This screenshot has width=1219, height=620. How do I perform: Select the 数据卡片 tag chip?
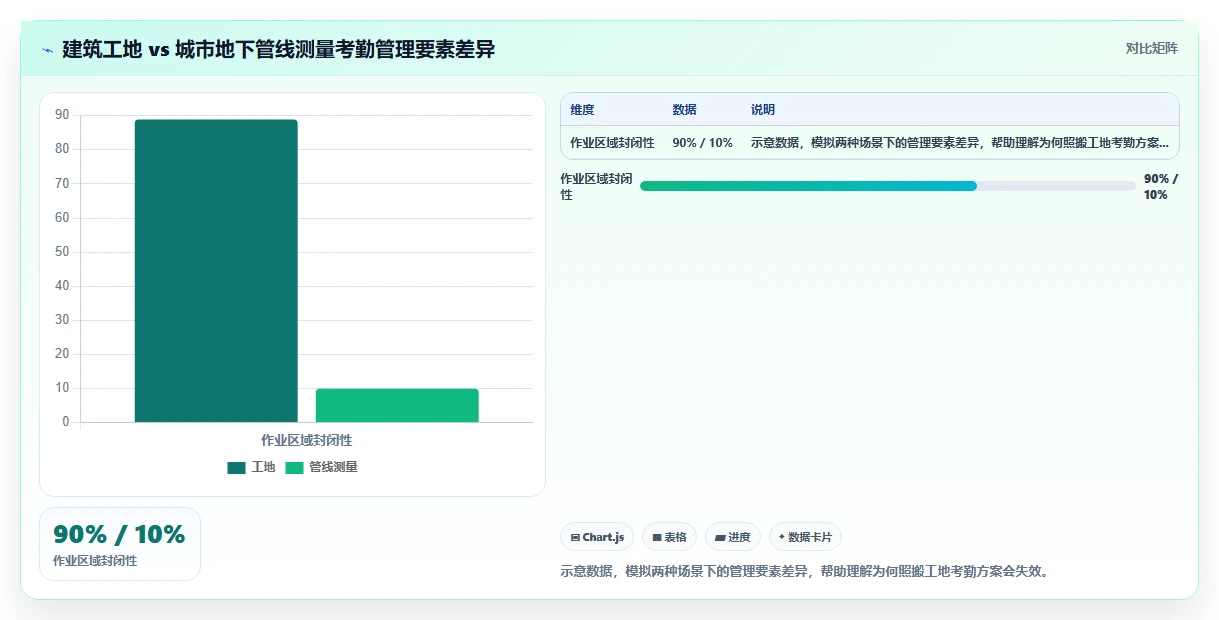pos(805,537)
